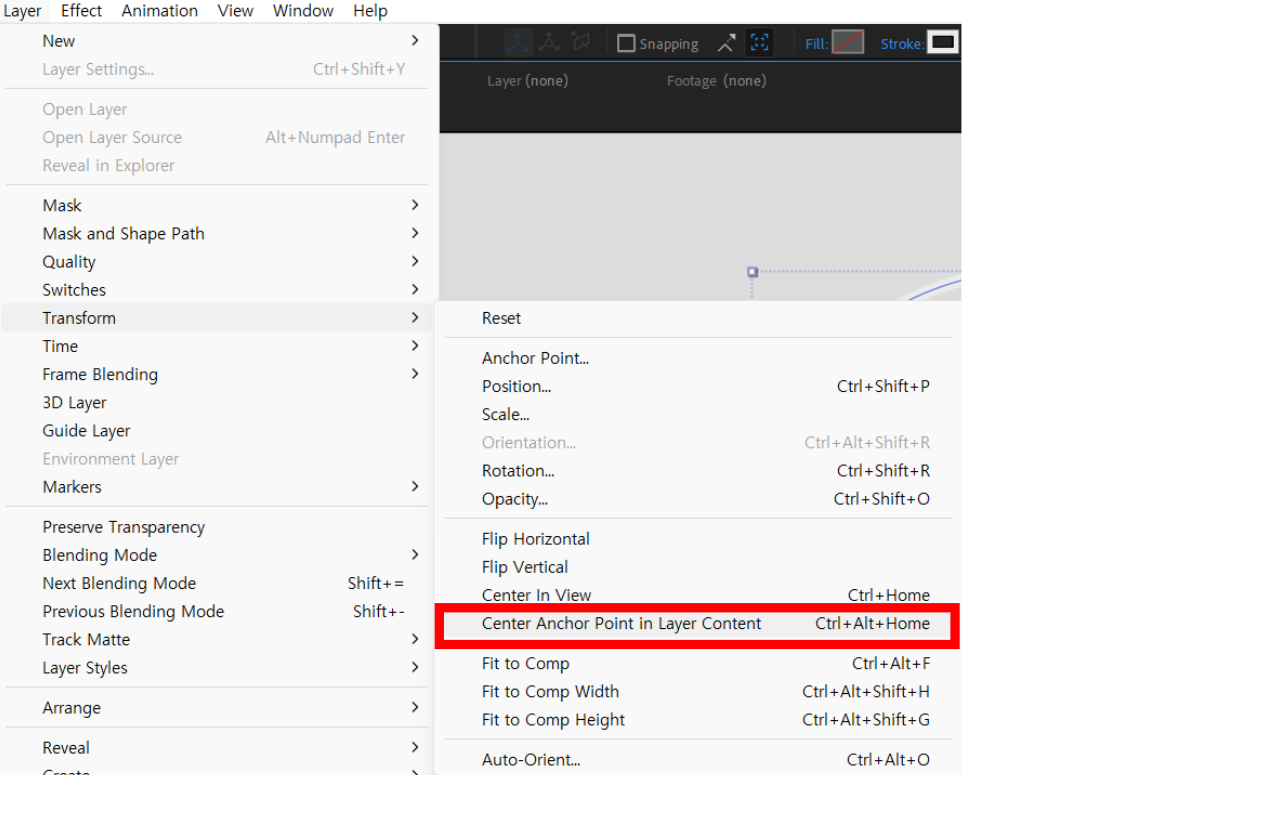Click the greyed Environment Layer item
The height and width of the screenshot is (820, 1280).
[x=216, y=459]
